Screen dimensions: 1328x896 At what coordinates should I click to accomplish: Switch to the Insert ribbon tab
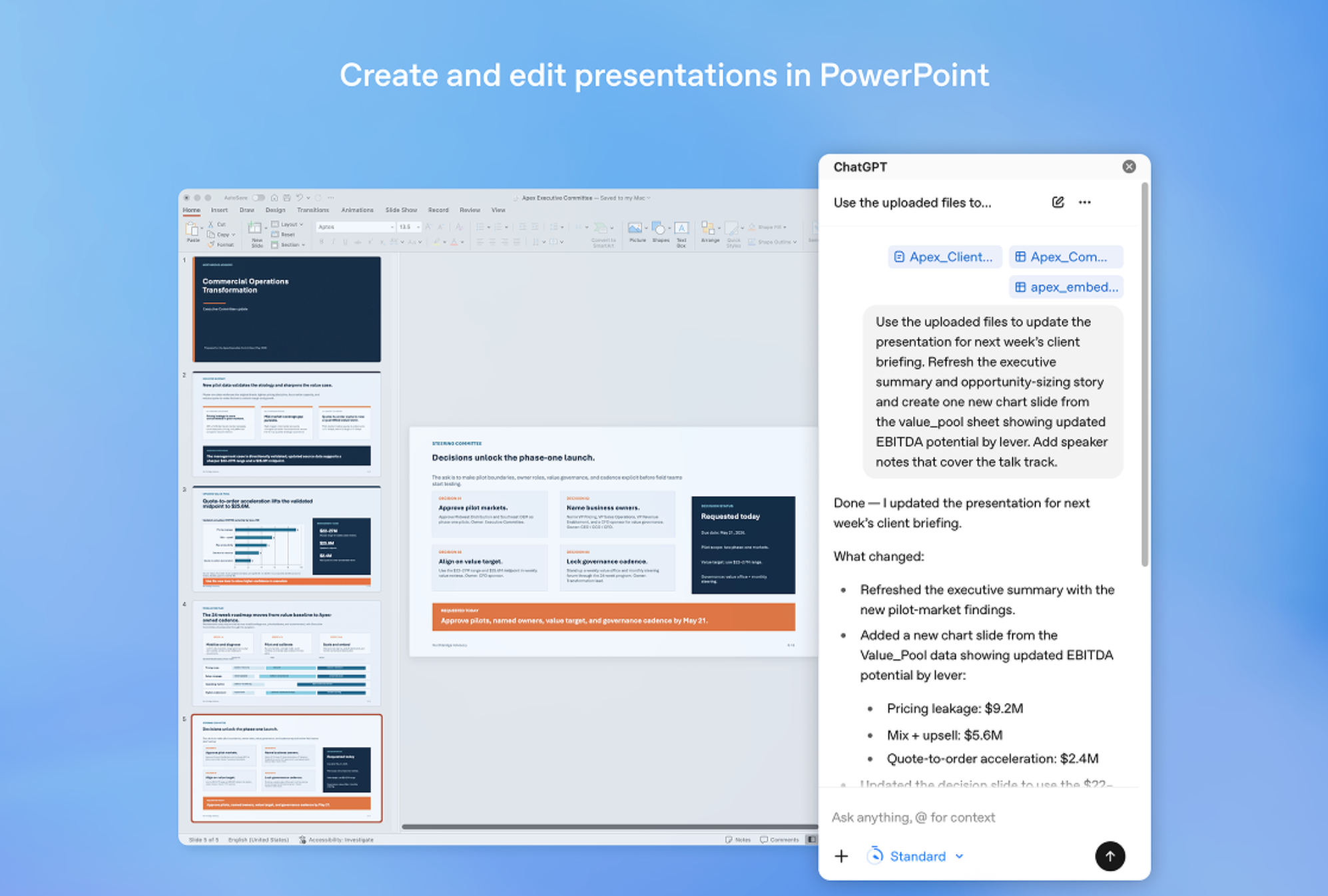(219, 210)
